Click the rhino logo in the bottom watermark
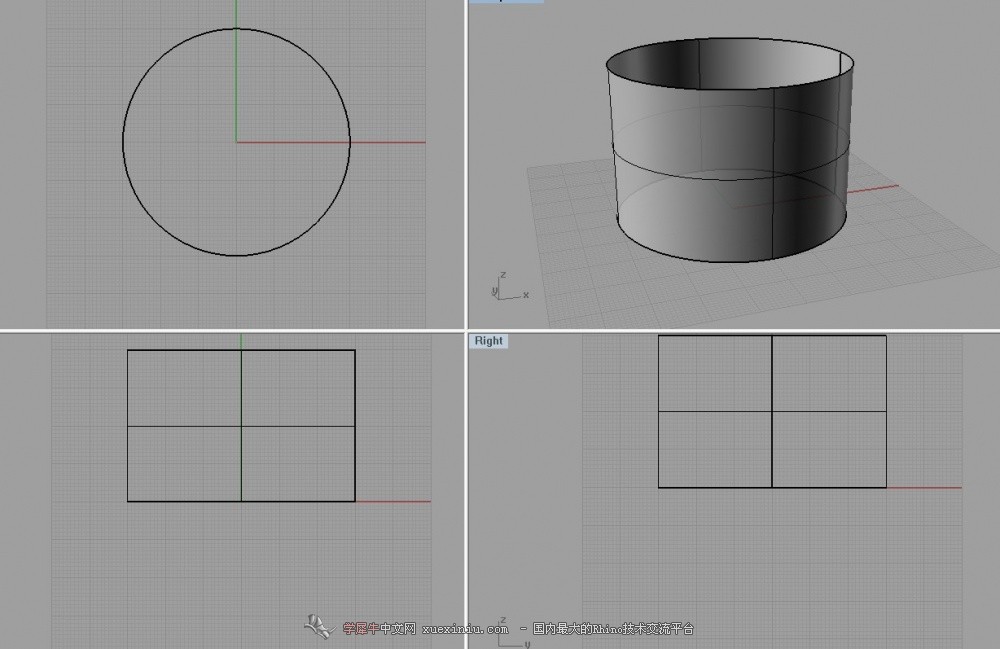Image resolution: width=1000 pixels, height=649 pixels. [x=318, y=627]
